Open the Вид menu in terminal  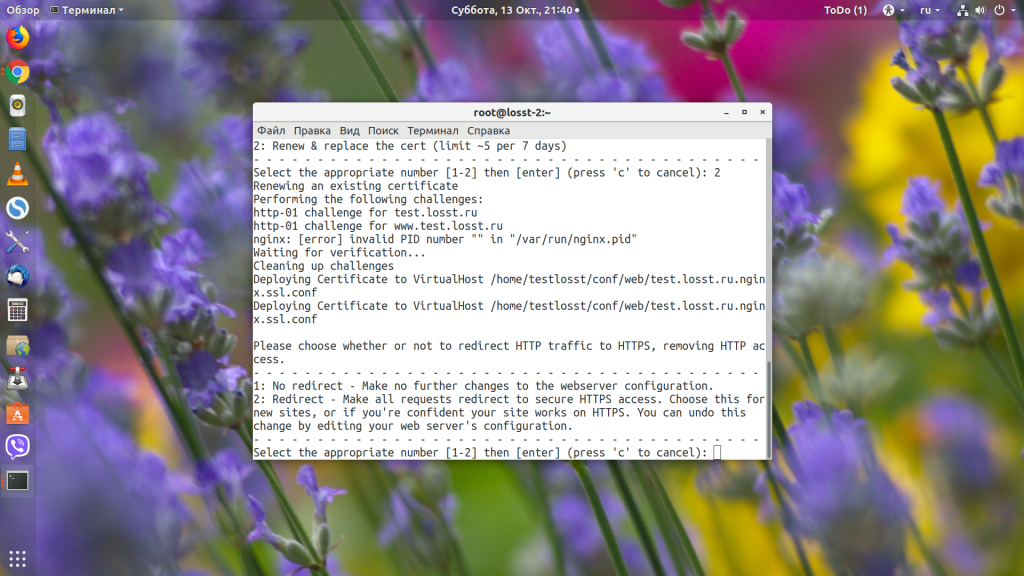pos(349,130)
